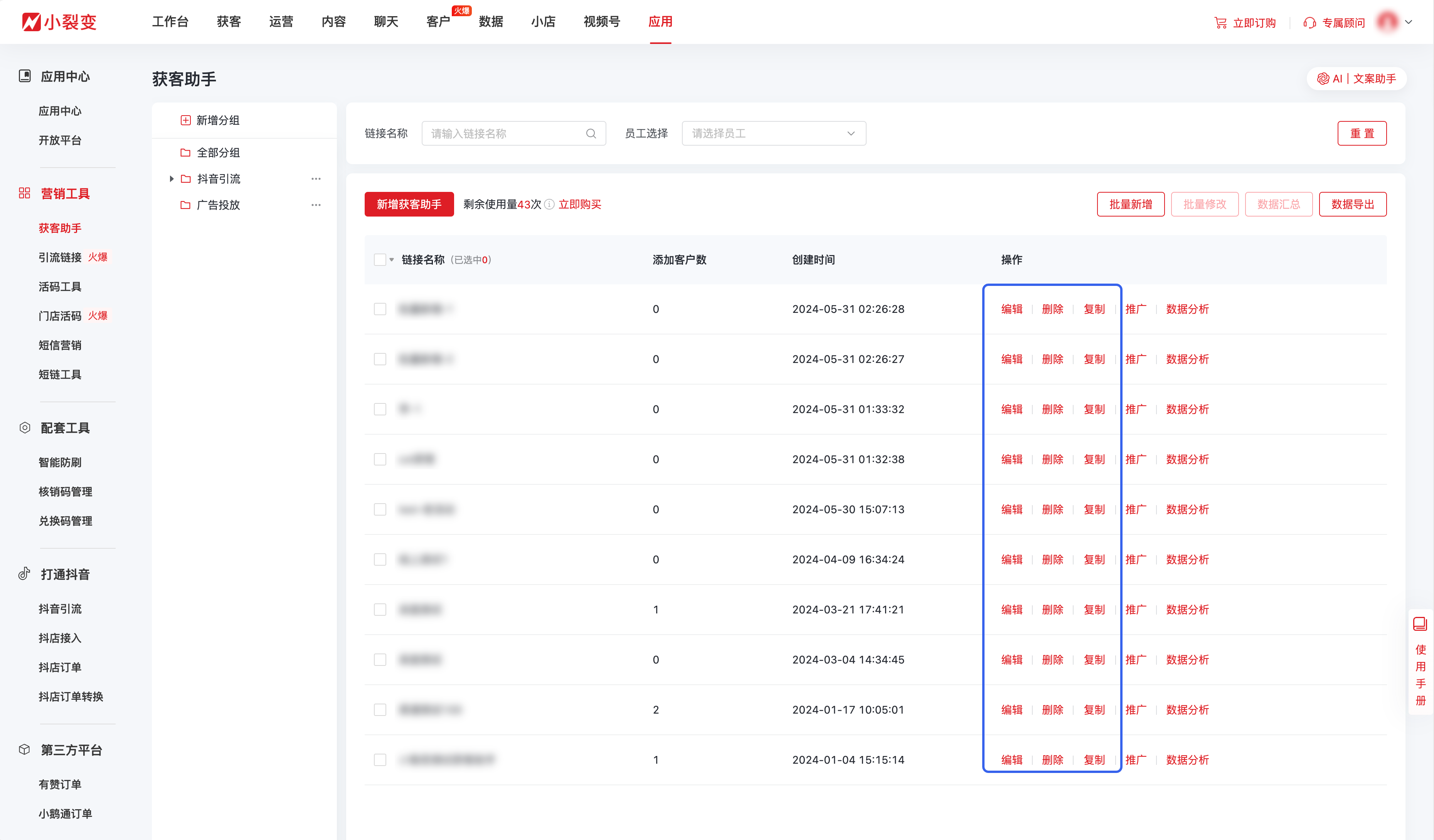Open the 使用手册 book icon on right edge
The image size is (1434, 840).
pyautogui.click(x=1420, y=625)
